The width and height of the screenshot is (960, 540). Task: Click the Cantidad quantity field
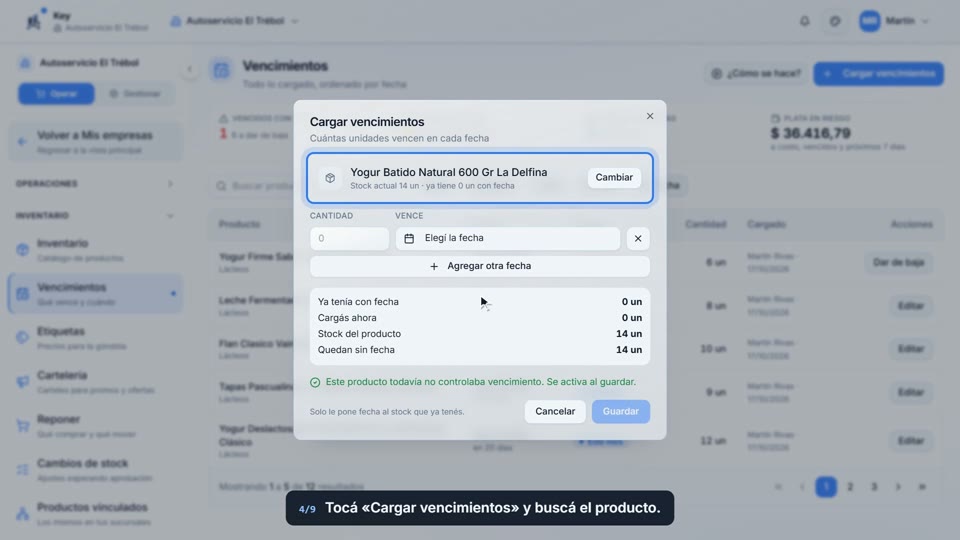(x=349, y=238)
